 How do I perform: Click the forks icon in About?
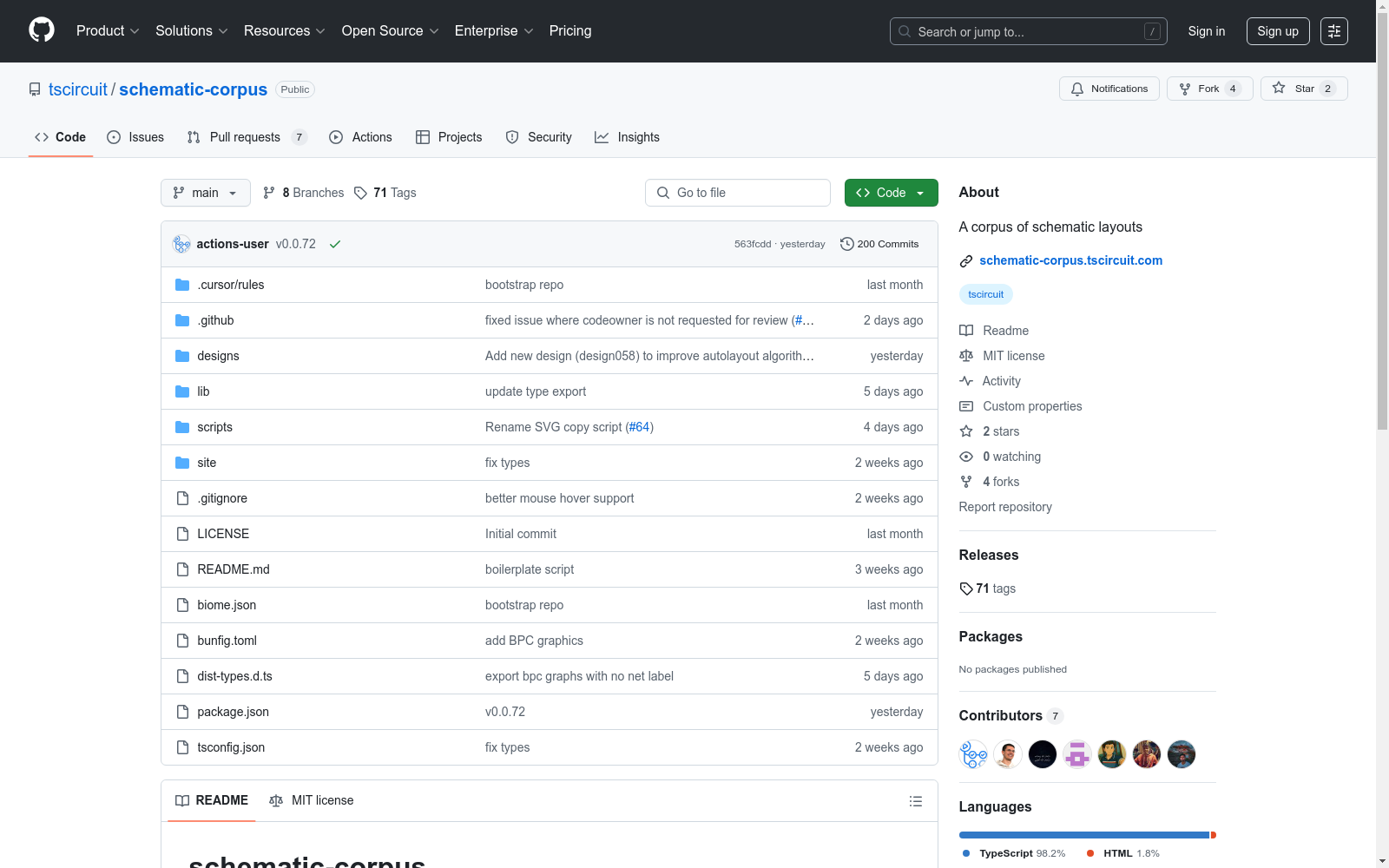966,482
